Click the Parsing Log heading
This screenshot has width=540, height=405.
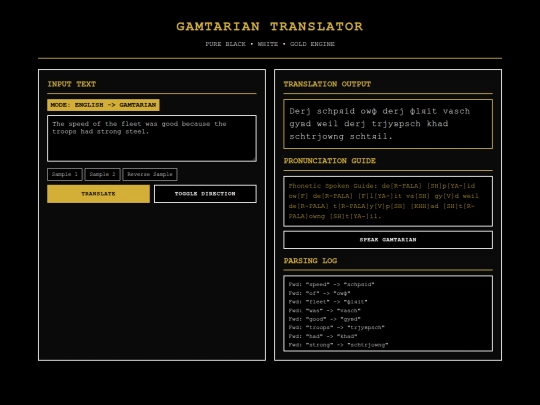point(310,261)
